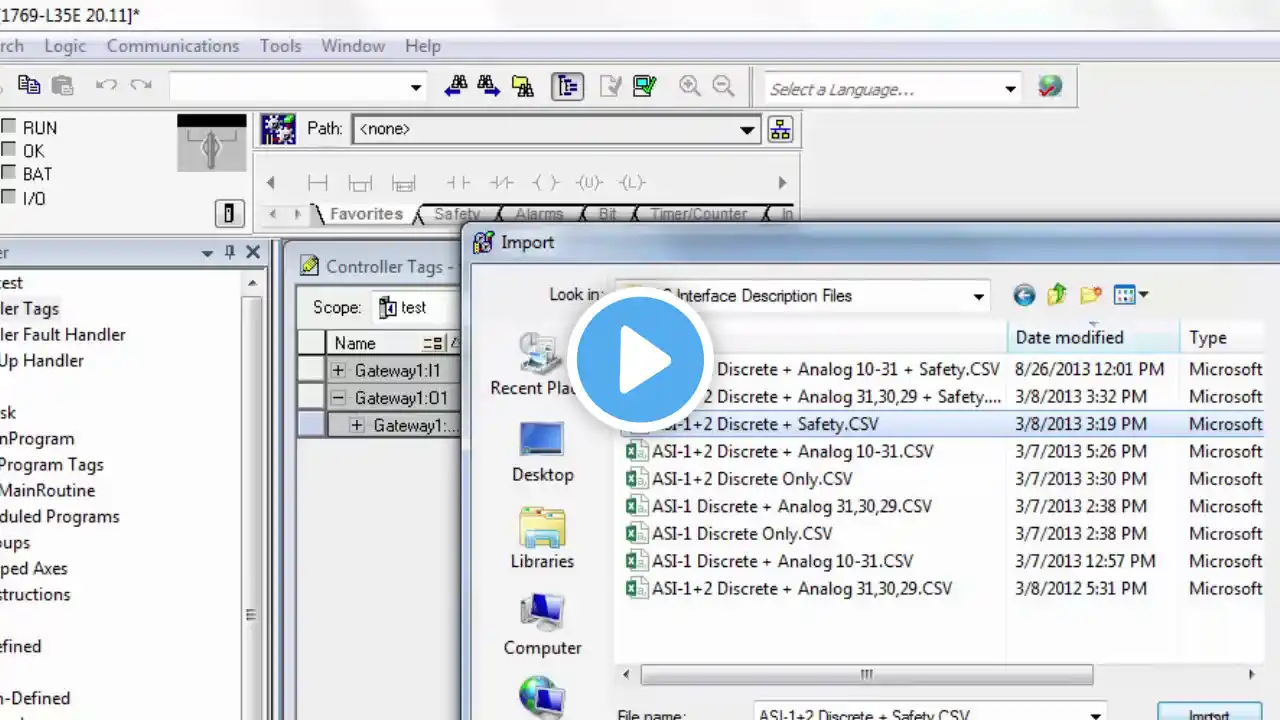Insert an Output Unlatch (U) coil
Screen dimensions: 1280x720
(x=589, y=183)
